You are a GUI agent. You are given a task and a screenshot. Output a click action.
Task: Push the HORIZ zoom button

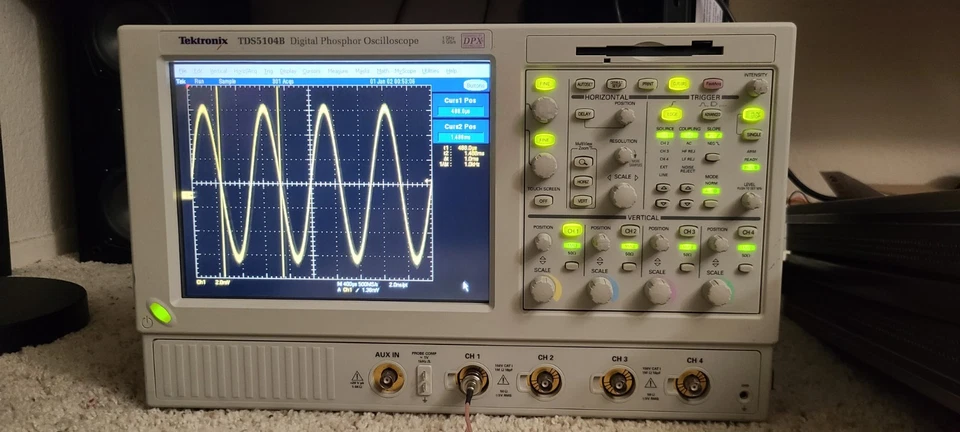pos(583,181)
